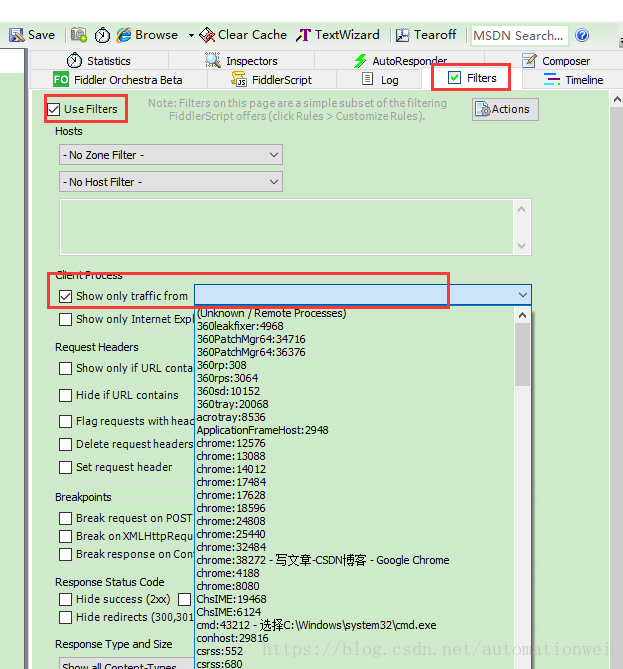Enable Show only if URL contains
This screenshot has height=669, width=623.
coord(65,368)
